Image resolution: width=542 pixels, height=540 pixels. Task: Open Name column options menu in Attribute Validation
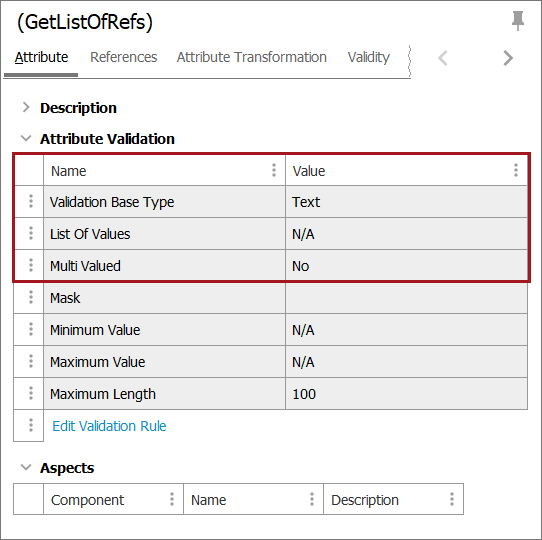click(x=274, y=170)
